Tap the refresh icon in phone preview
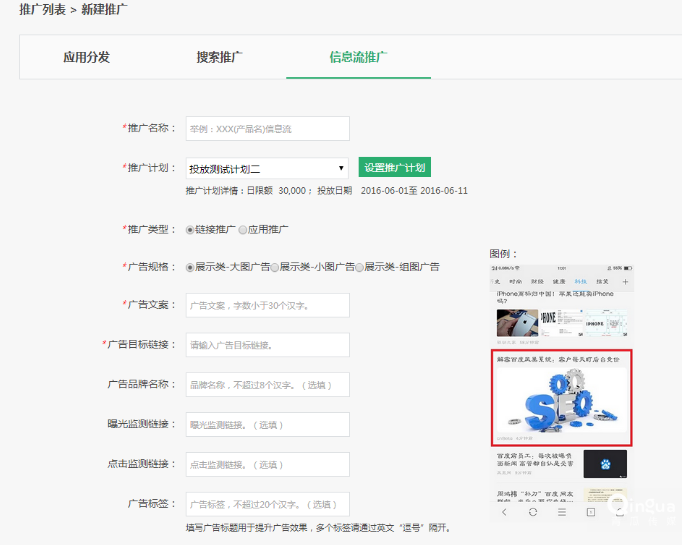The height and width of the screenshot is (545, 682). [533, 512]
